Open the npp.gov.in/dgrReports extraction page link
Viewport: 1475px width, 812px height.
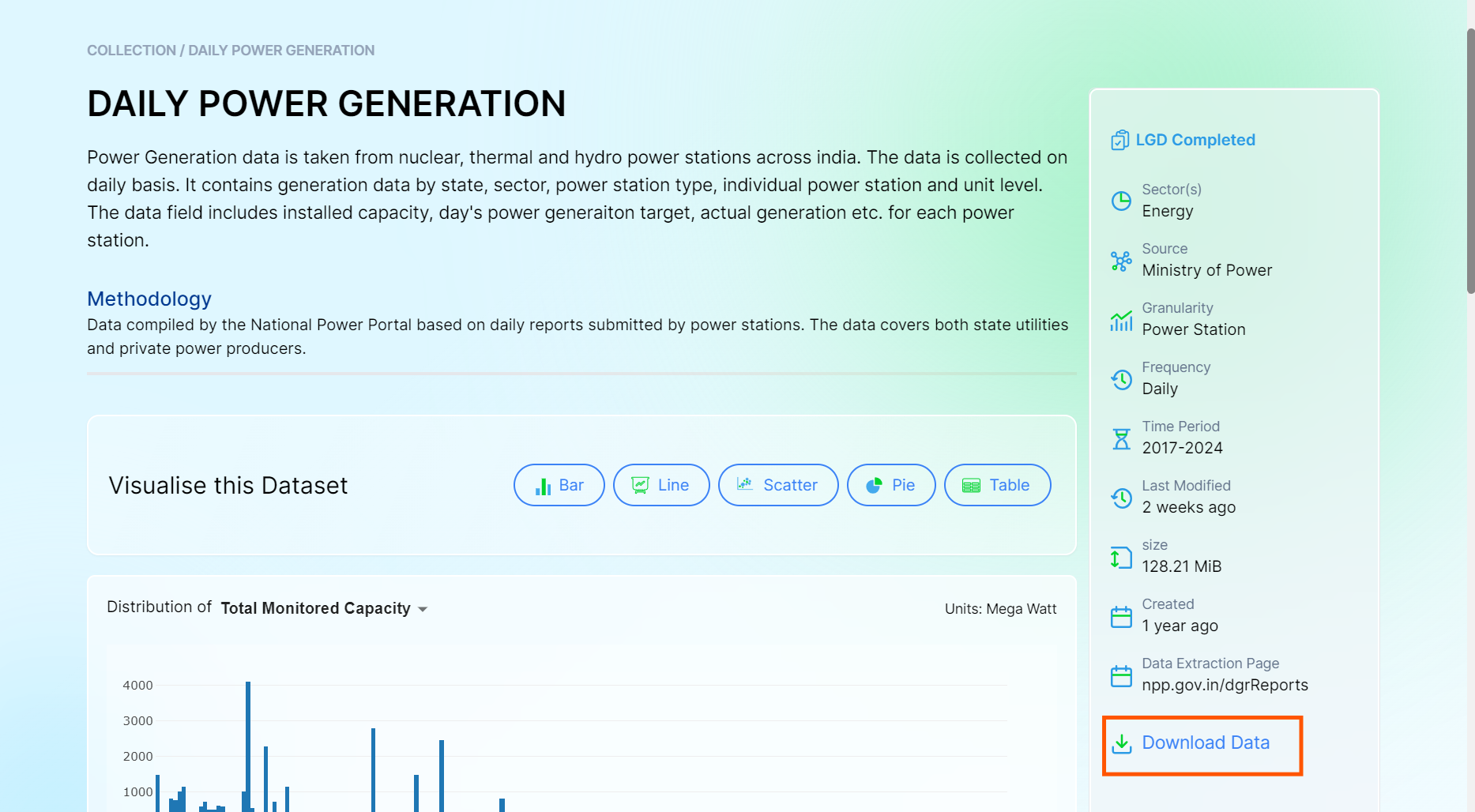[x=1225, y=685]
